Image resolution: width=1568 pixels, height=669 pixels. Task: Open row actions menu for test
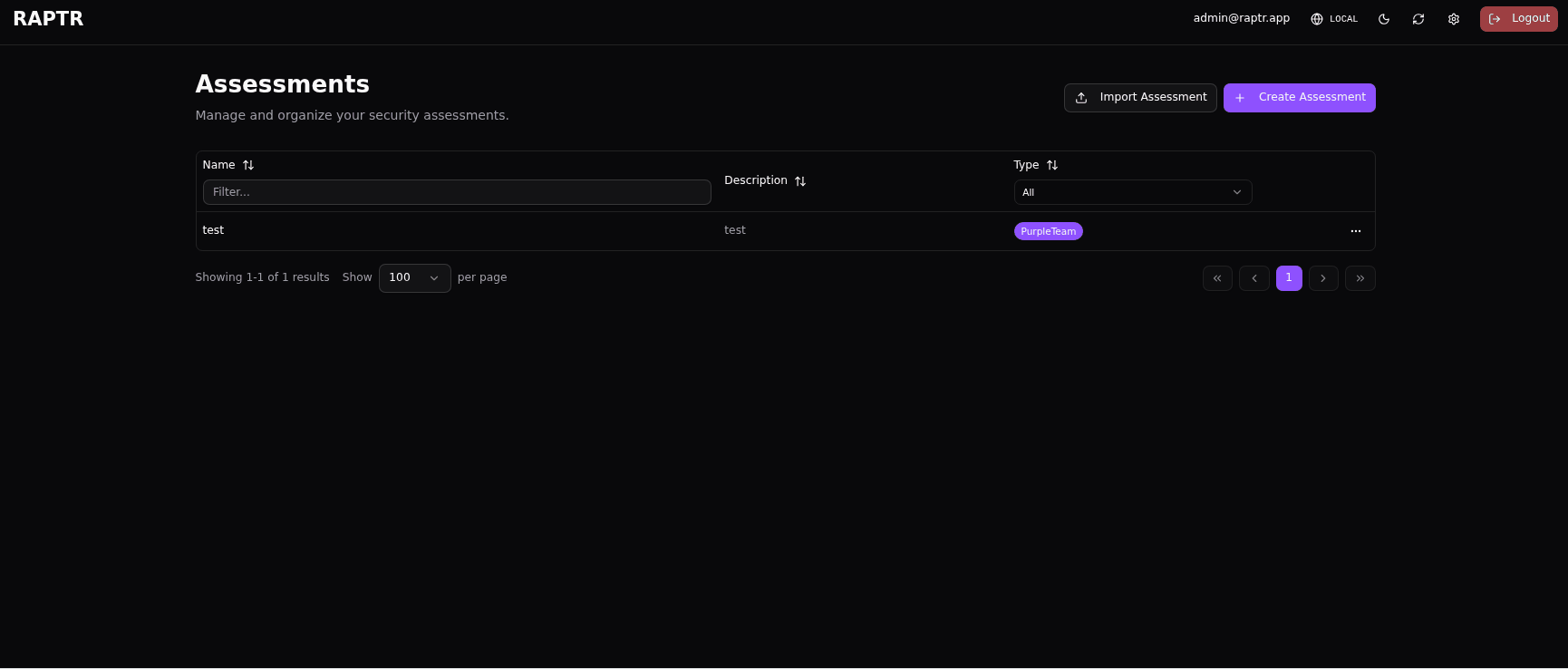click(1355, 231)
